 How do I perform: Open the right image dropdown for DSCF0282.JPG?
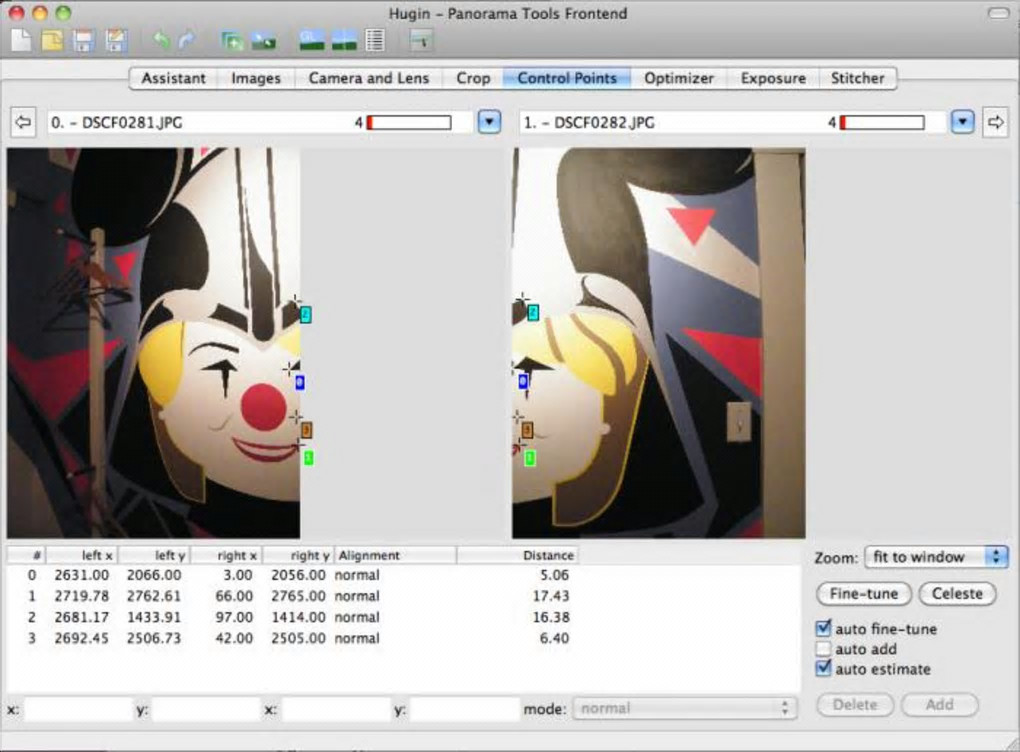point(962,122)
